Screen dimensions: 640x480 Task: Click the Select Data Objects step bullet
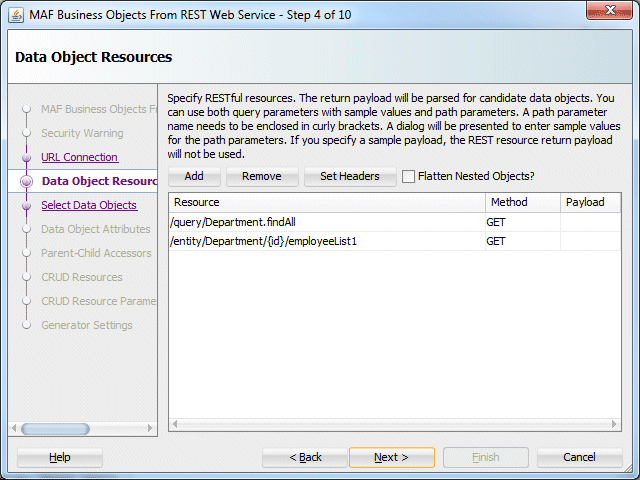pyautogui.click(x=27, y=205)
